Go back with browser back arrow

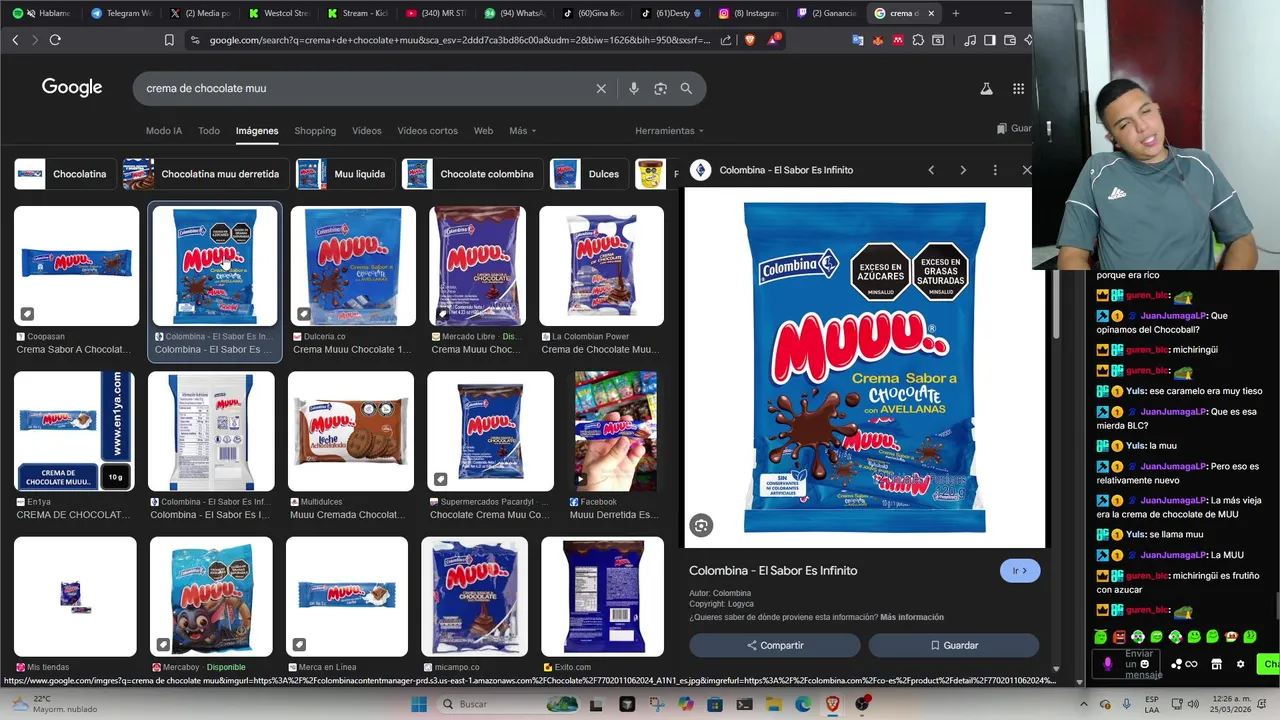pos(15,40)
